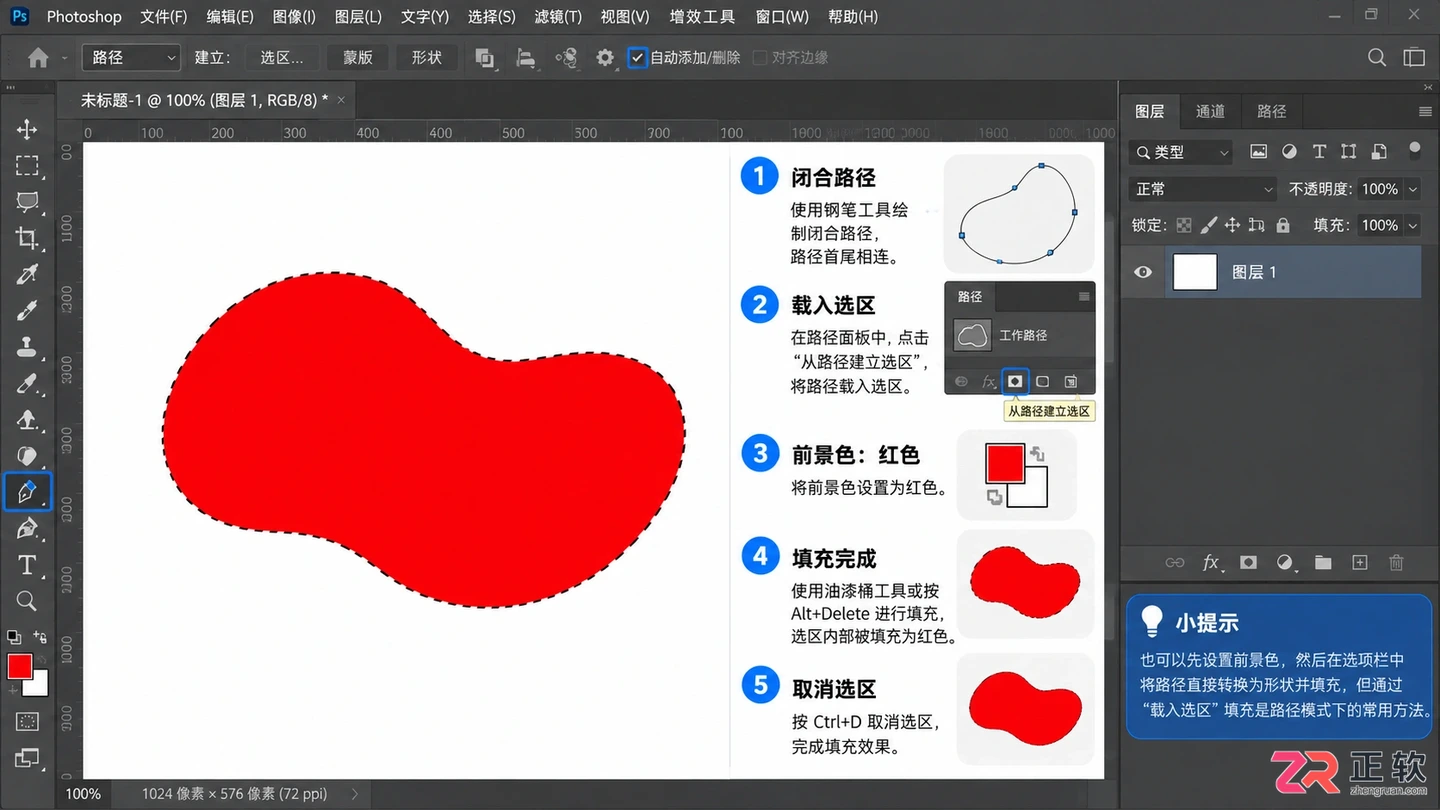Open the white background color swatch
1440x810 pixels.
click(x=39, y=687)
